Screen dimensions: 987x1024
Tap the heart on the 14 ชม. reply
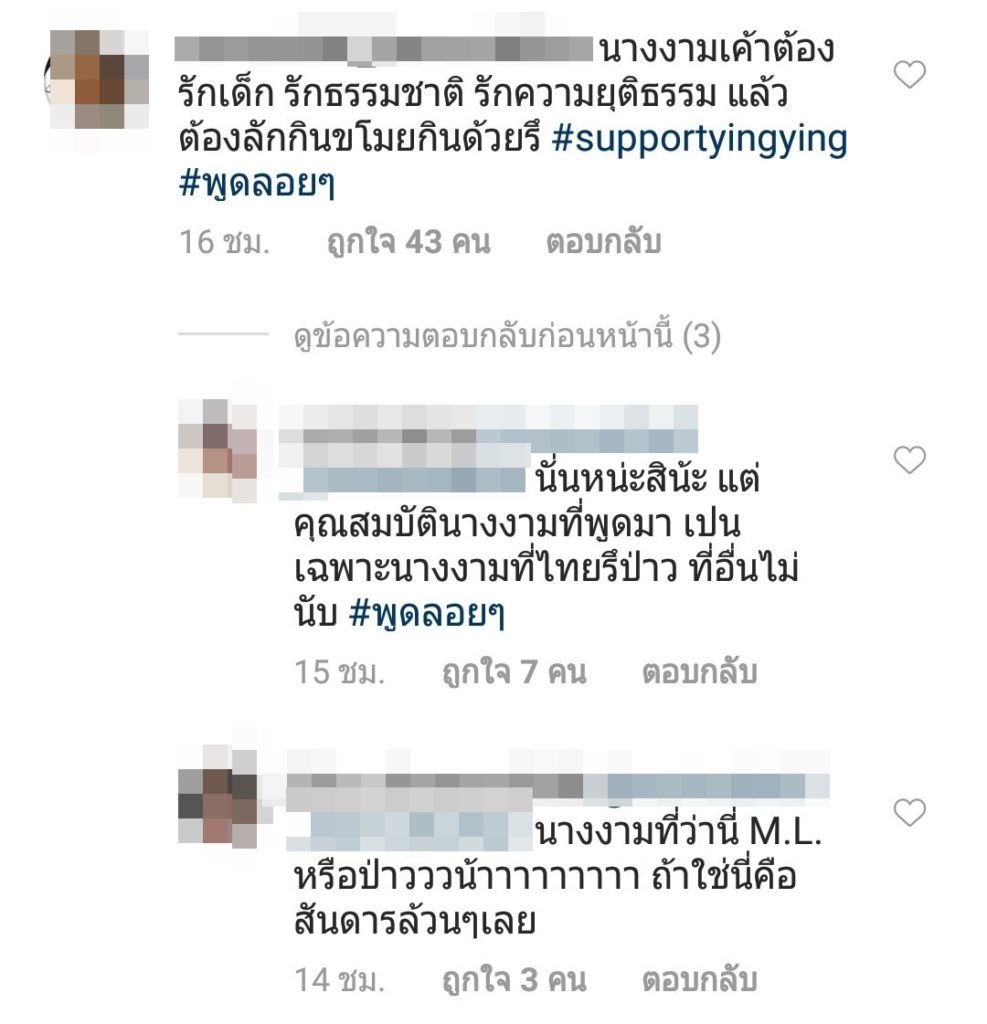[909, 812]
